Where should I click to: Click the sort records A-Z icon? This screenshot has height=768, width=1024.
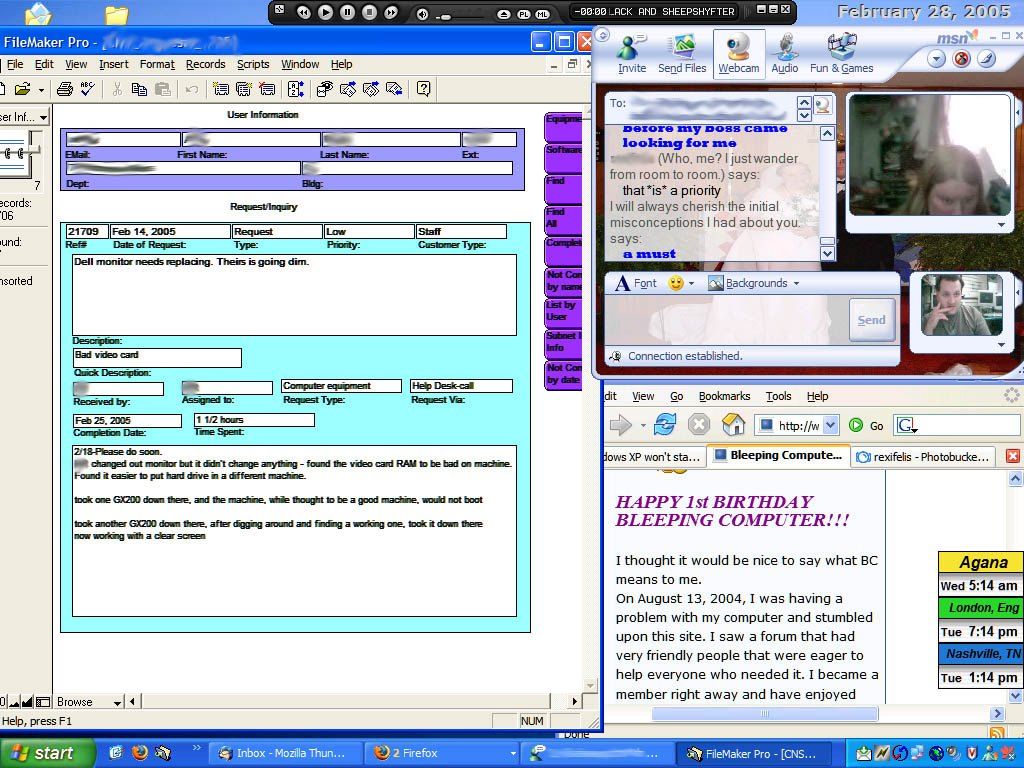click(x=295, y=89)
